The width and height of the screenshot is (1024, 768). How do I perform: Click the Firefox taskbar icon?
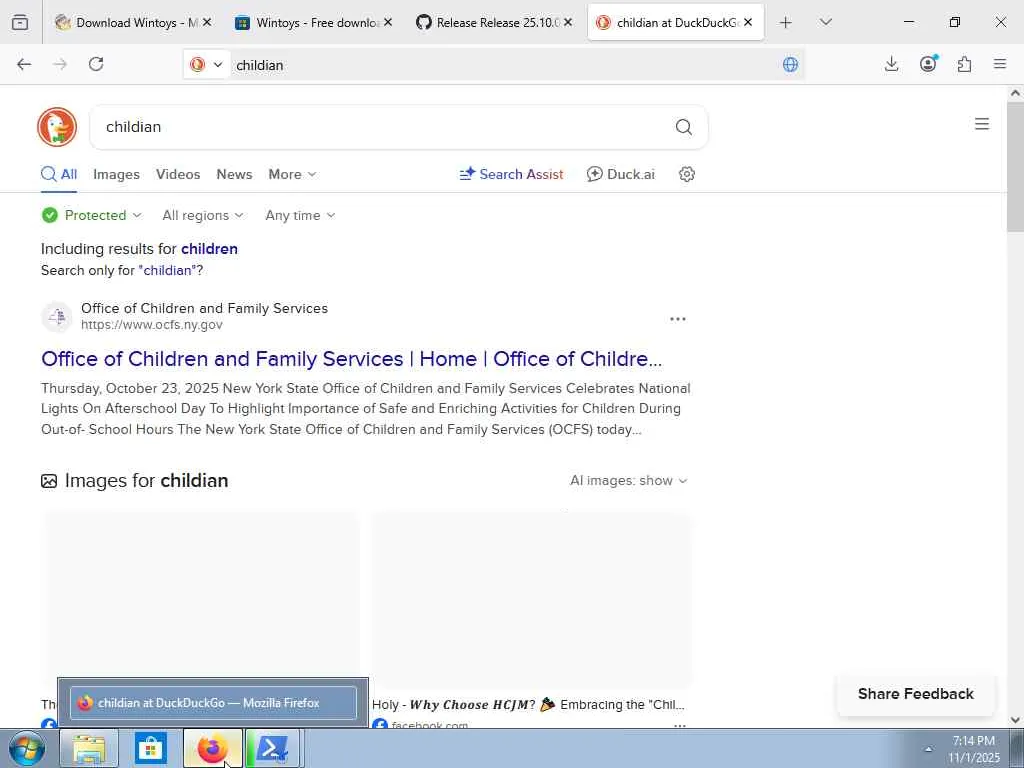tap(212, 748)
